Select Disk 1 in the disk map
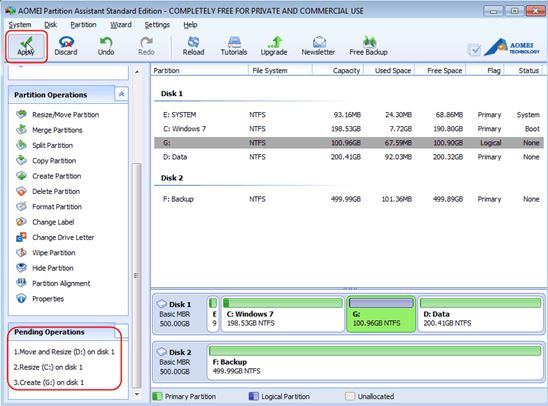This screenshot has width=548, height=406. pyautogui.click(x=179, y=314)
